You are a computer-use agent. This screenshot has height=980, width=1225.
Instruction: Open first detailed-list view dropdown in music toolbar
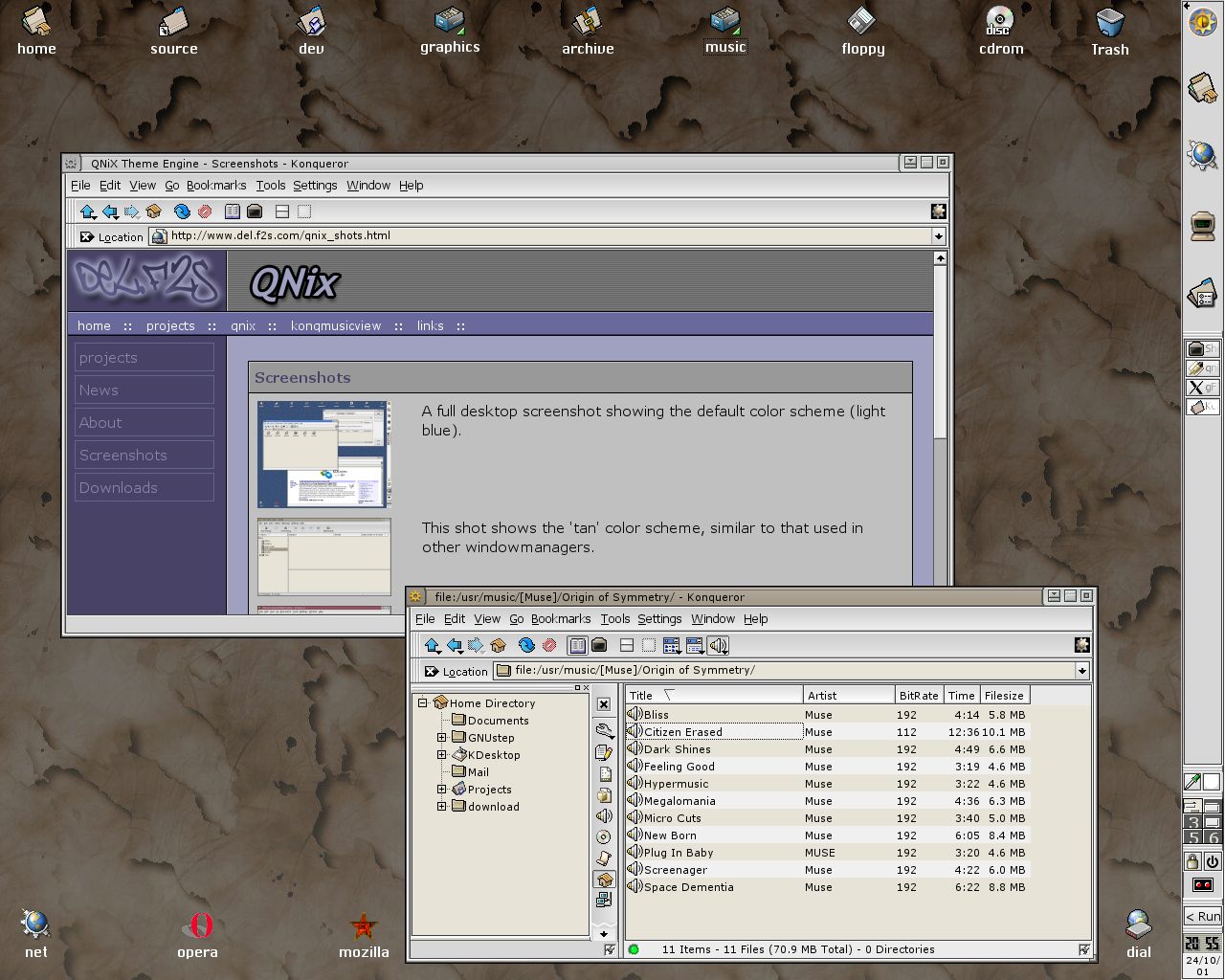(672, 645)
